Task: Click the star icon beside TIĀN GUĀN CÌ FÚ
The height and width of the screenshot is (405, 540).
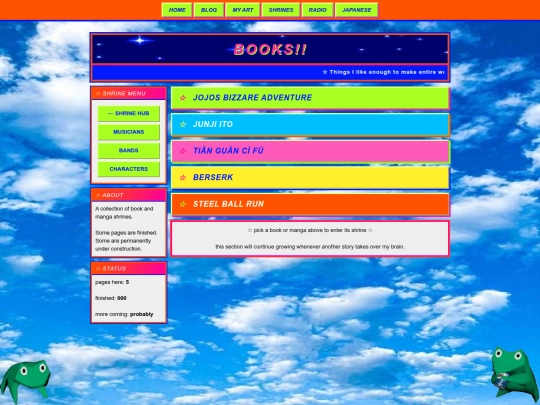Action: 183,151
